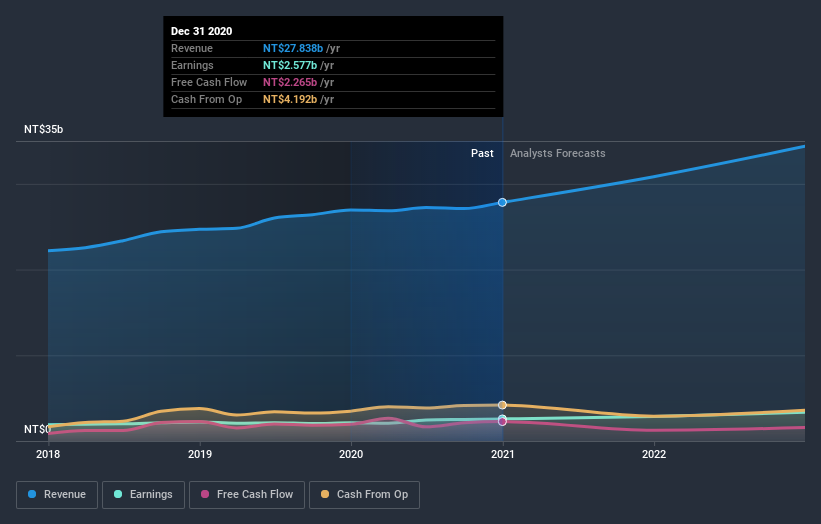821x524 pixels.
Task: Click the 'Revenue' row label in tooltip
Action: [192, 48]
